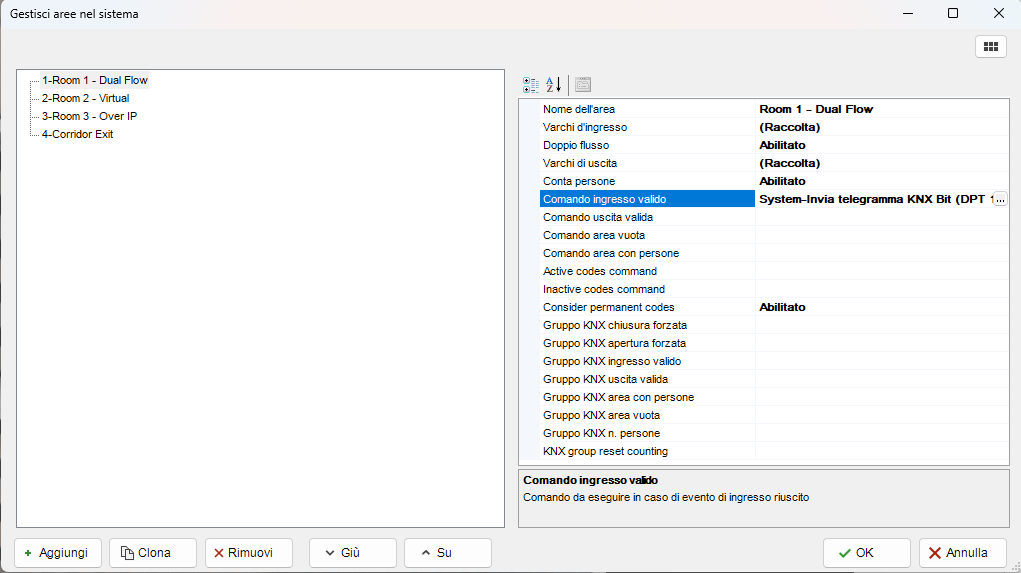1021x573 pixels.
Task: Open the property pages icon
Action: click(583, 84)
